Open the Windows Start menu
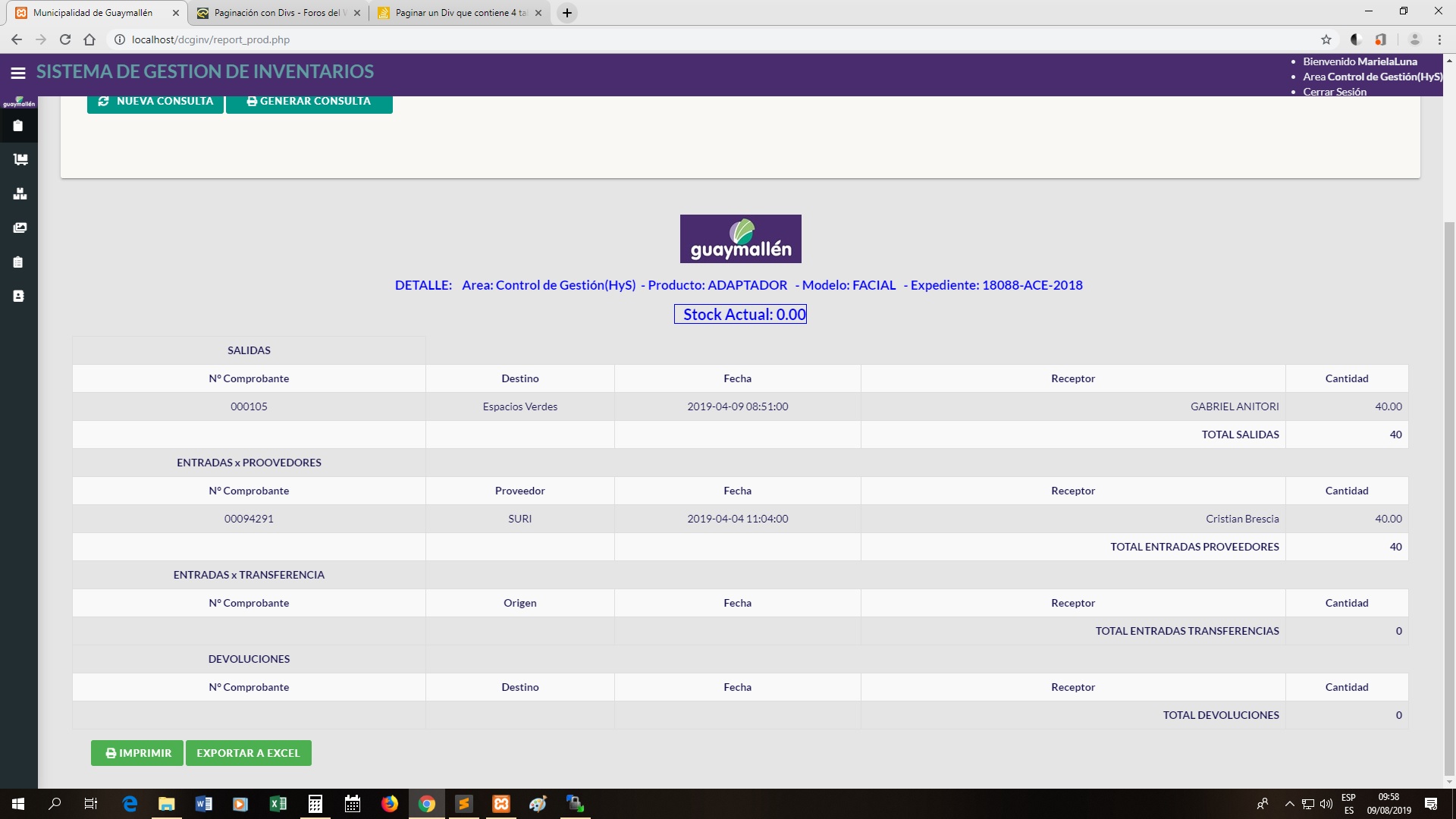Screen dimensions: 1456x819 coord(18,804)
